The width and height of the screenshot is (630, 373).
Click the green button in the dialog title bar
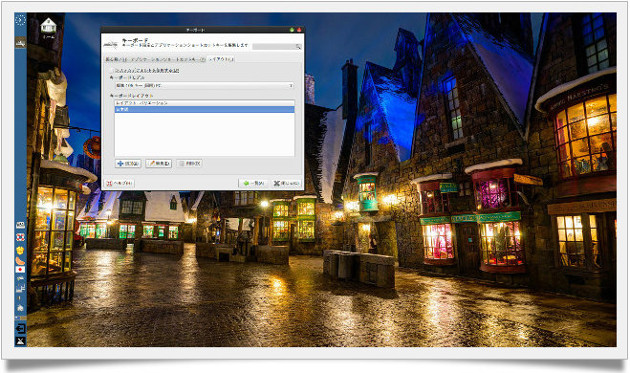[x=292, y=30]
